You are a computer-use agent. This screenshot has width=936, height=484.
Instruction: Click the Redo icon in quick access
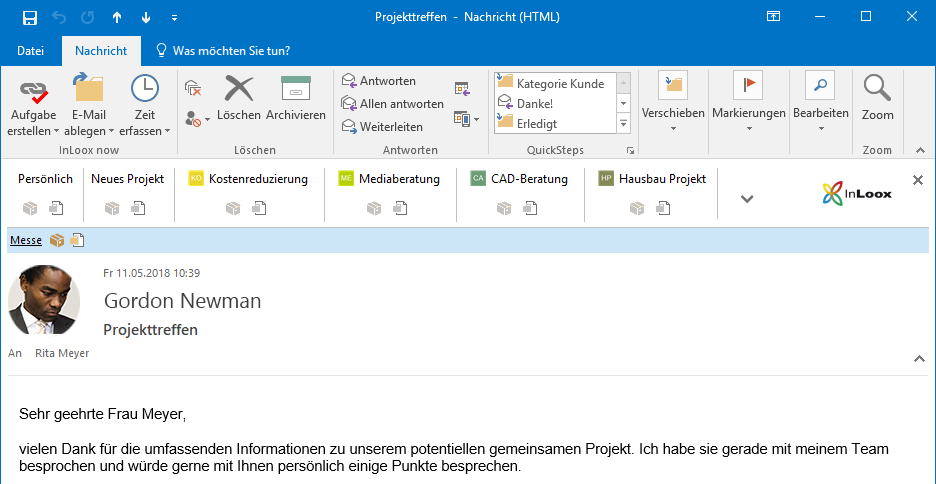pyautogui.click(x=88, y=17)
